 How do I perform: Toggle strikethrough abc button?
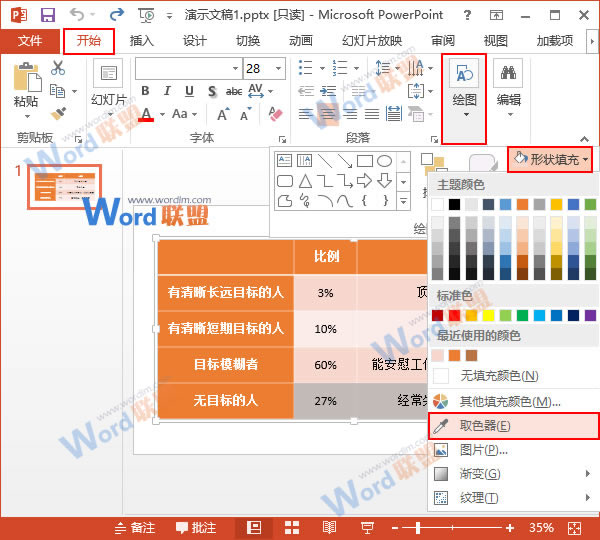(234, 91)
